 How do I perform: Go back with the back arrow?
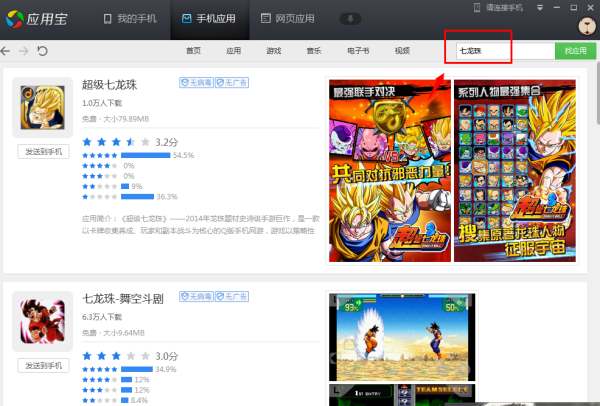5,51
